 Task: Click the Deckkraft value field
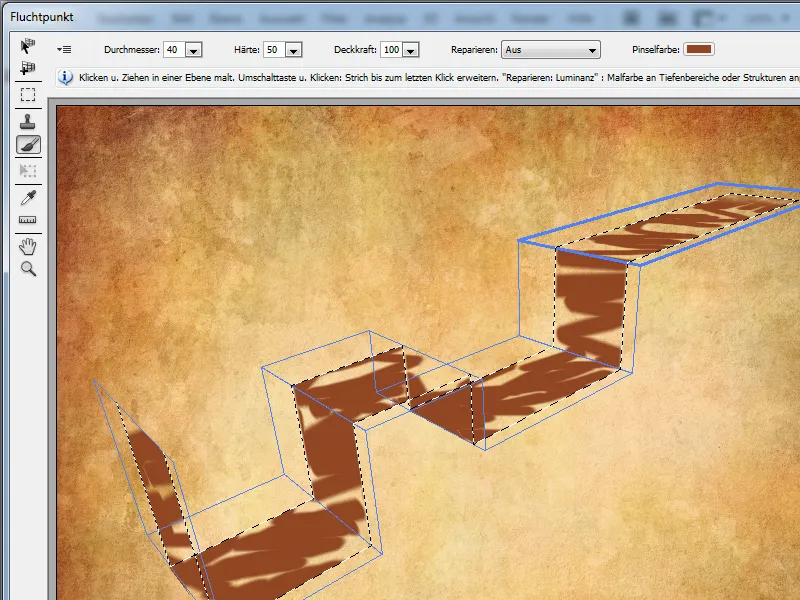[392, 49]
